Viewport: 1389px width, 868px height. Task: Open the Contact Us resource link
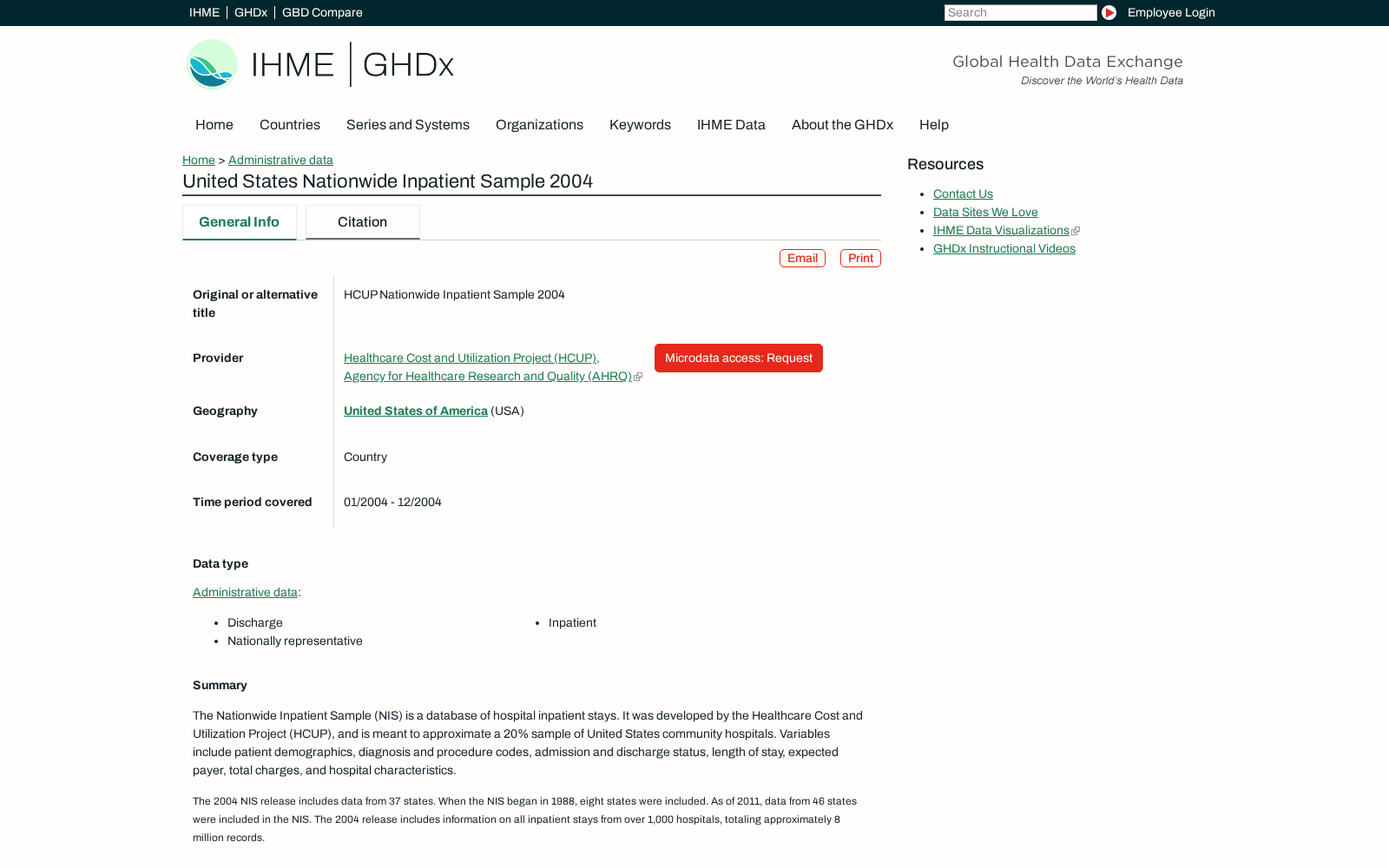[x=963, y=194]
